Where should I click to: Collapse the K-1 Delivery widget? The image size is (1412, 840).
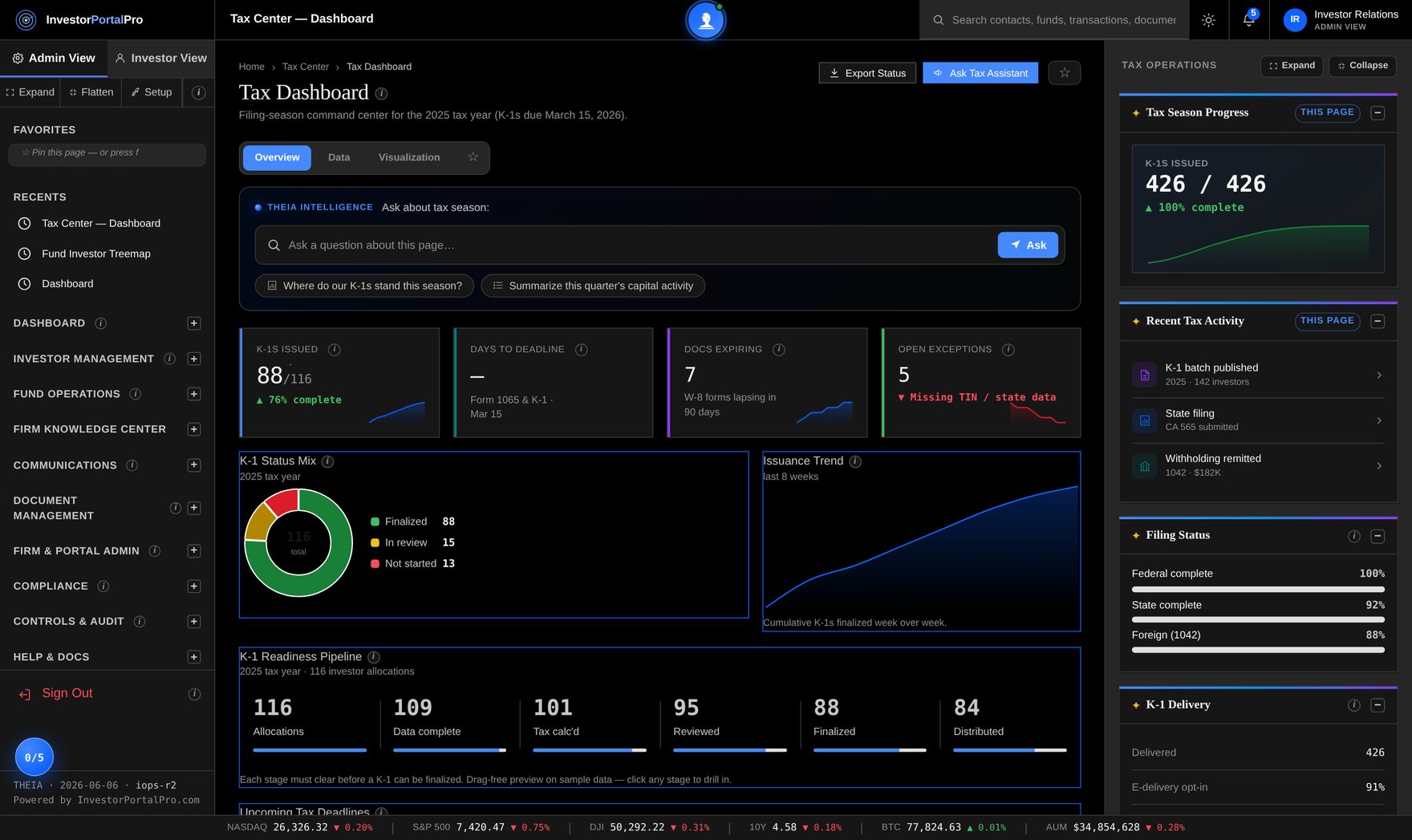(1378, 705)
